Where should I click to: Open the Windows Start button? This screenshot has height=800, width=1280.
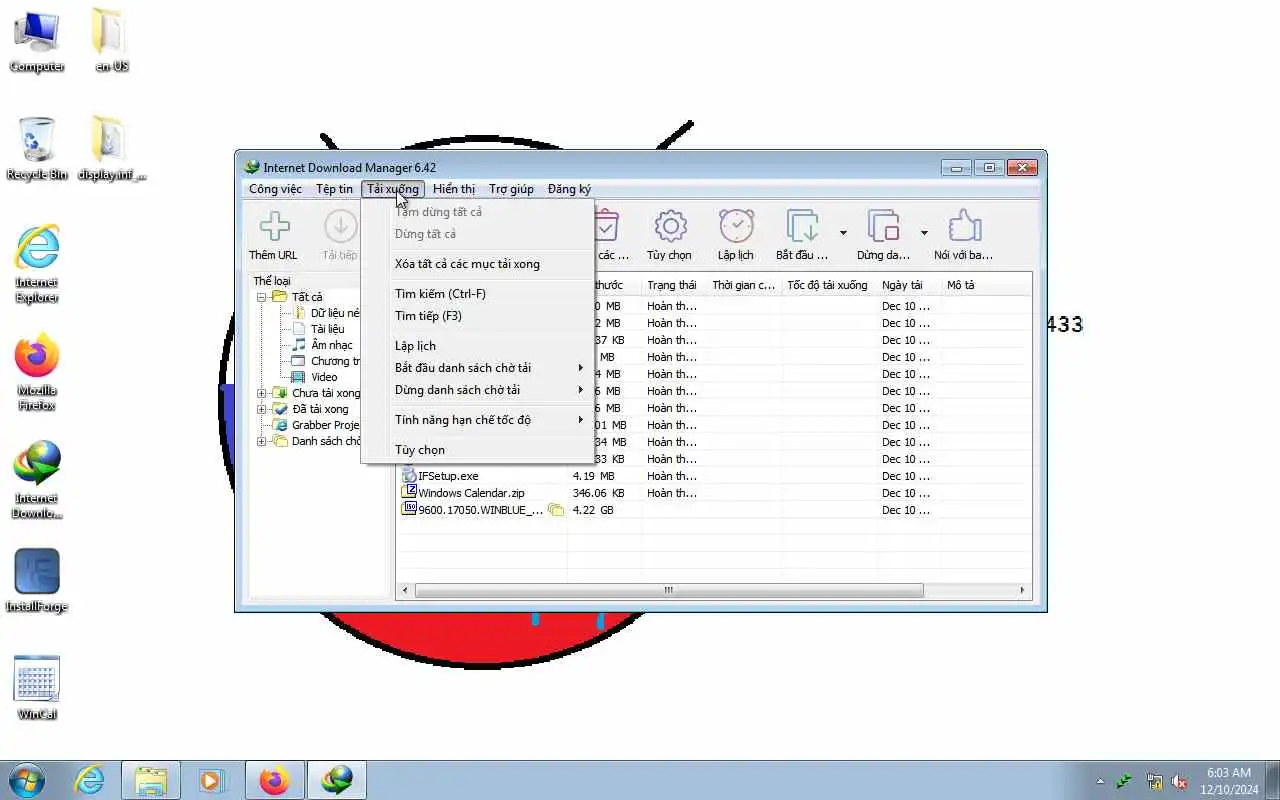tap(27, 780)
